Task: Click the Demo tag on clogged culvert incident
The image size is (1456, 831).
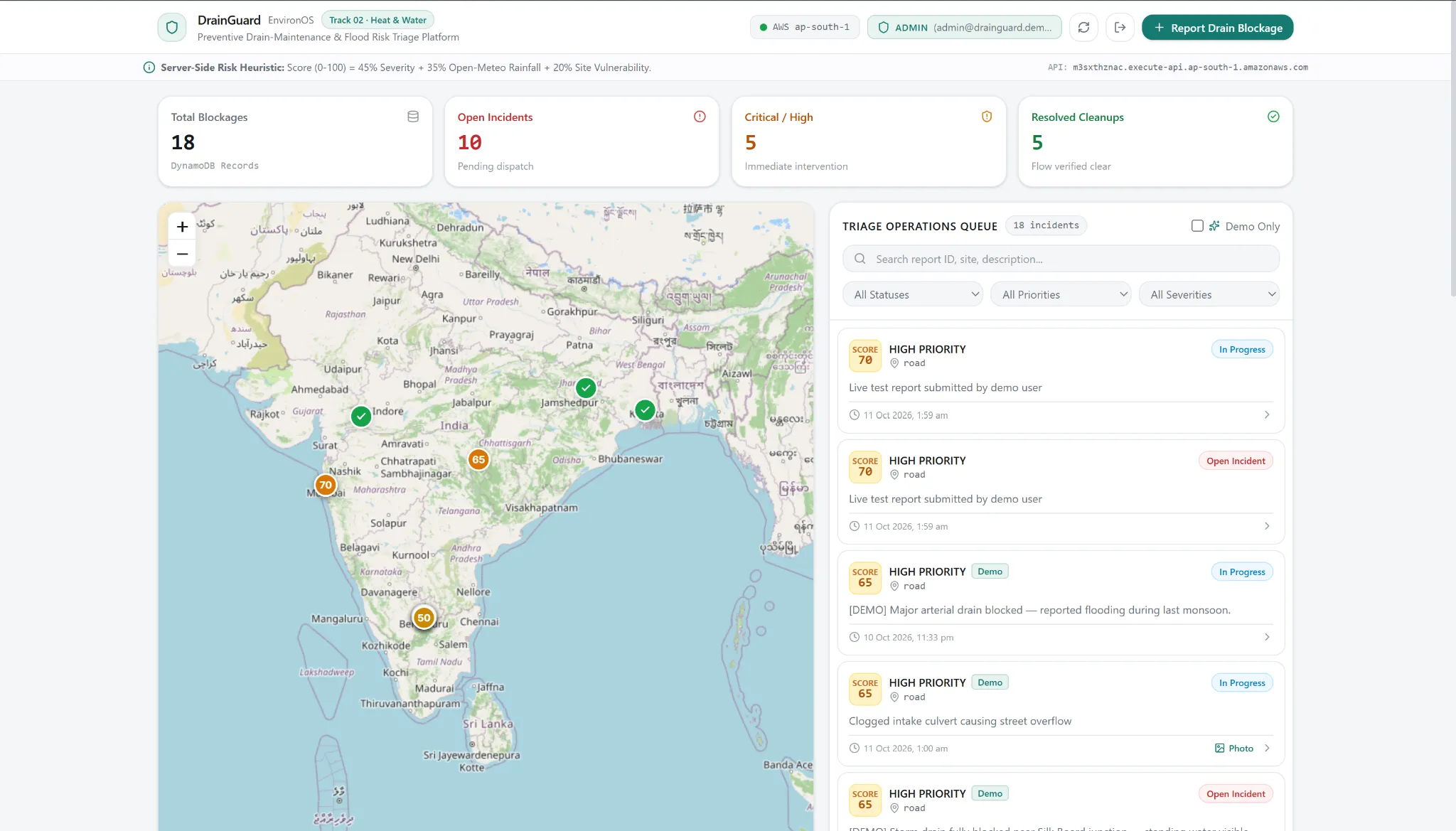Action: click(x=990, y=682)
